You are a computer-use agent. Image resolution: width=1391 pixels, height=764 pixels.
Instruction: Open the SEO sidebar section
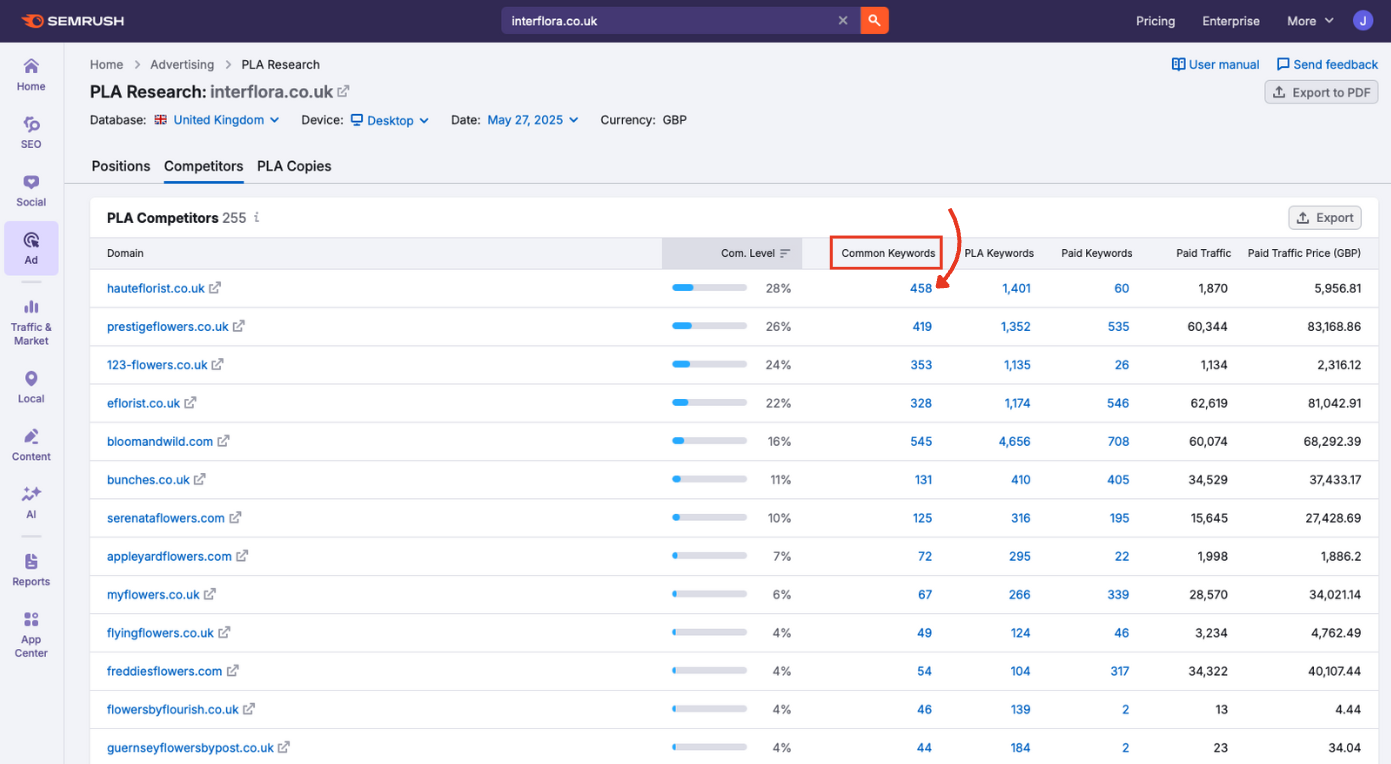pyautogui.click(x=31, y=132)
